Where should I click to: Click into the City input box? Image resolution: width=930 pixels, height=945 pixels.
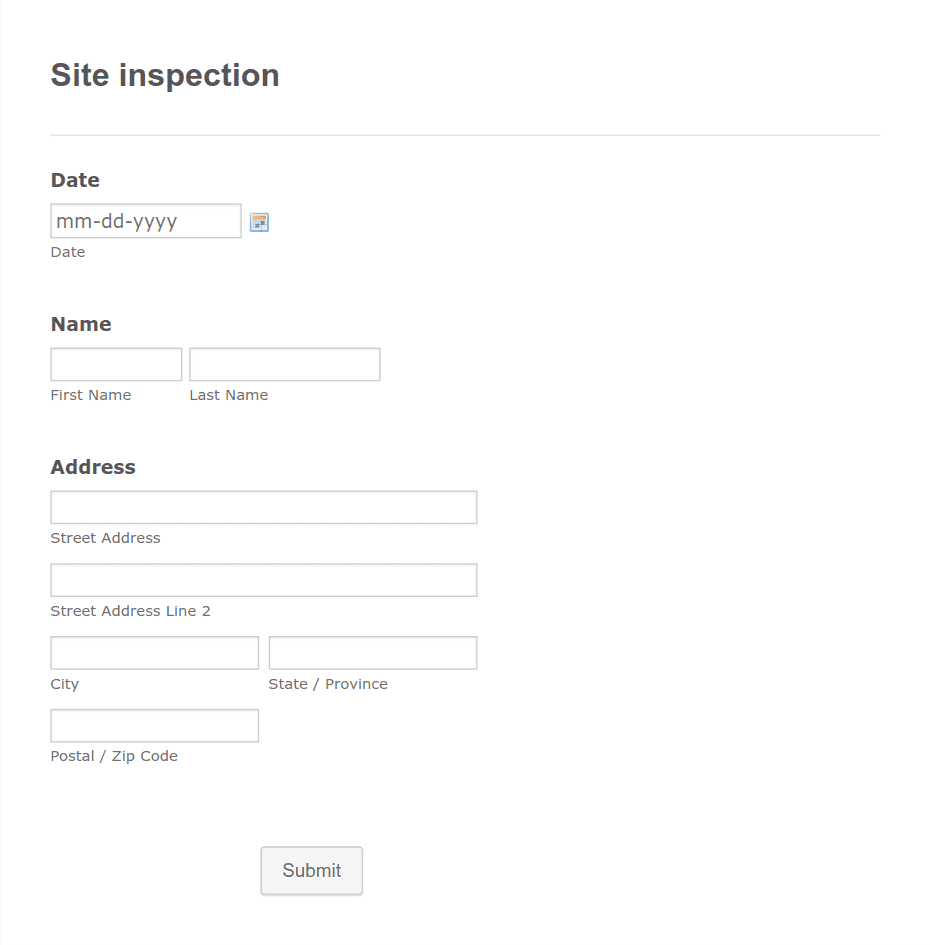pos(155,653)
